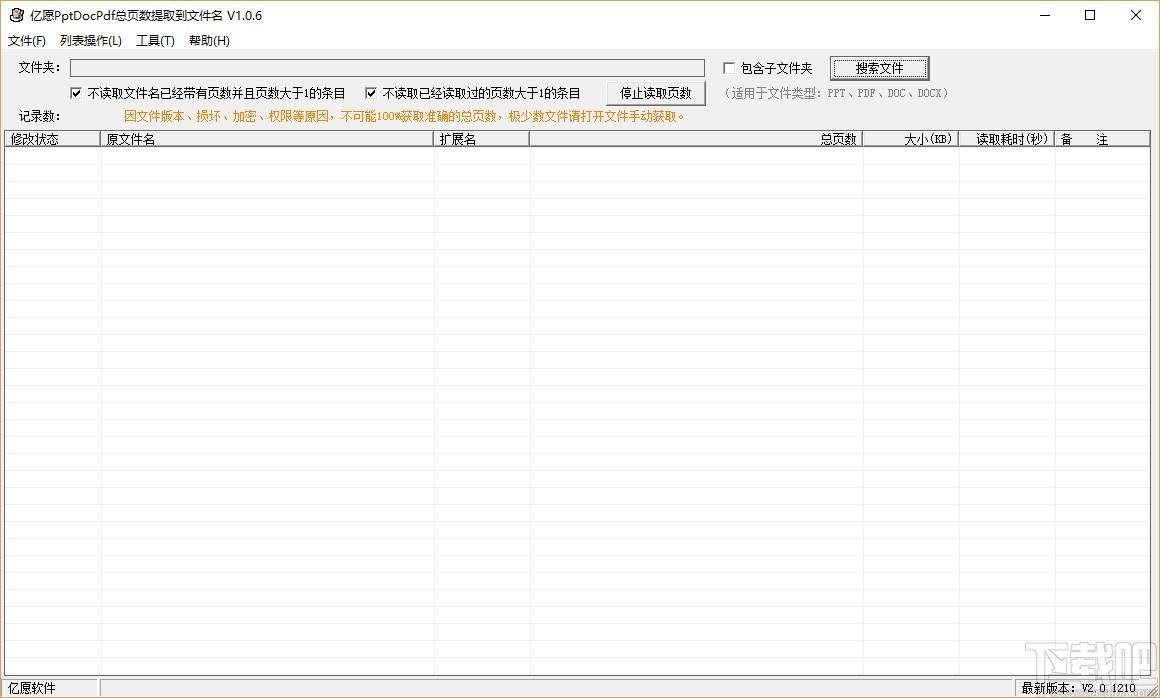1160x698 pixels.
Task: Click the 搜索文件 button
Action: [879, 68]
